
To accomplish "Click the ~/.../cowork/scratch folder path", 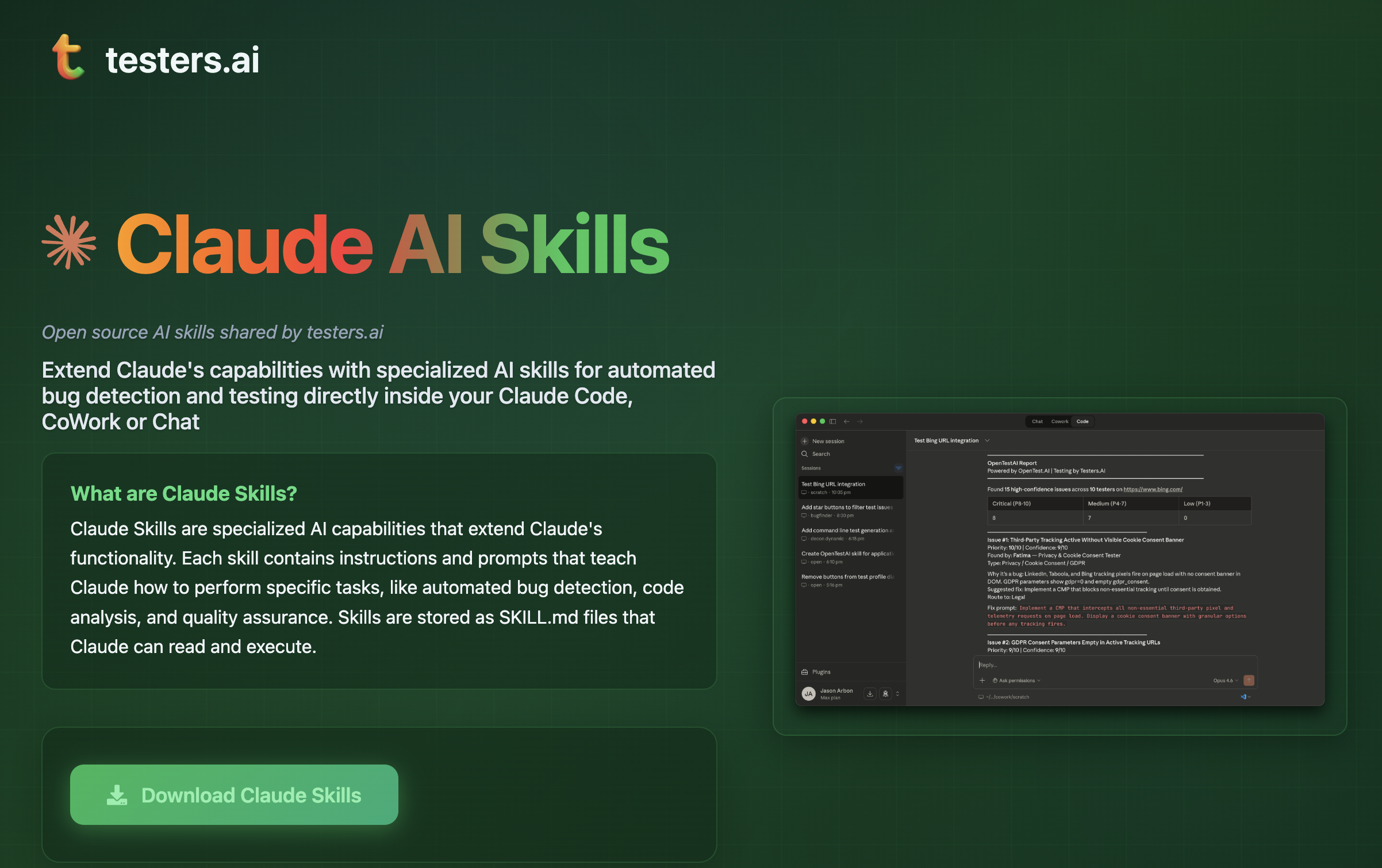I will click(1004, 697).
